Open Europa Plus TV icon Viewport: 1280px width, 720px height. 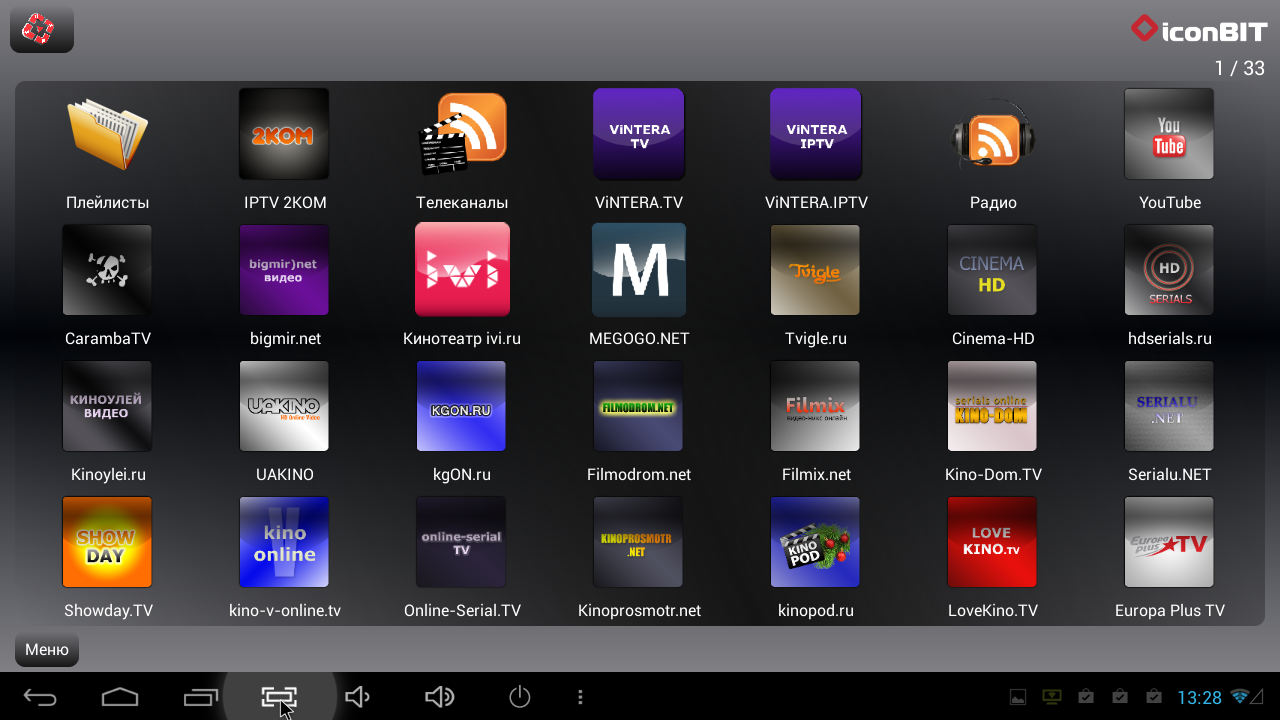click(x=1169, y=542)
